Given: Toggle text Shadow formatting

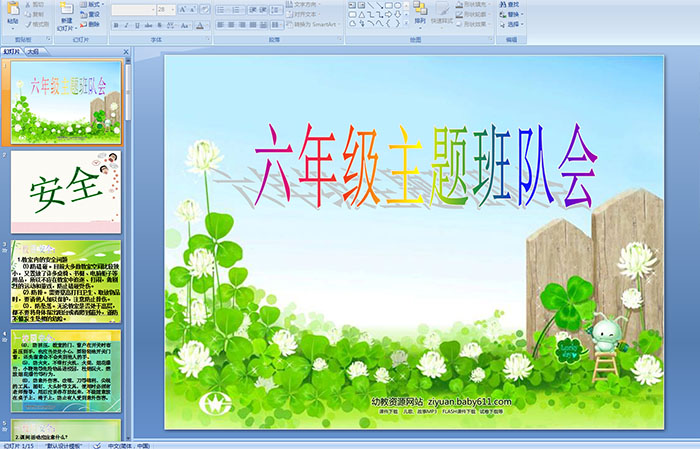Looking at the screenshot, I should point(159,25).
